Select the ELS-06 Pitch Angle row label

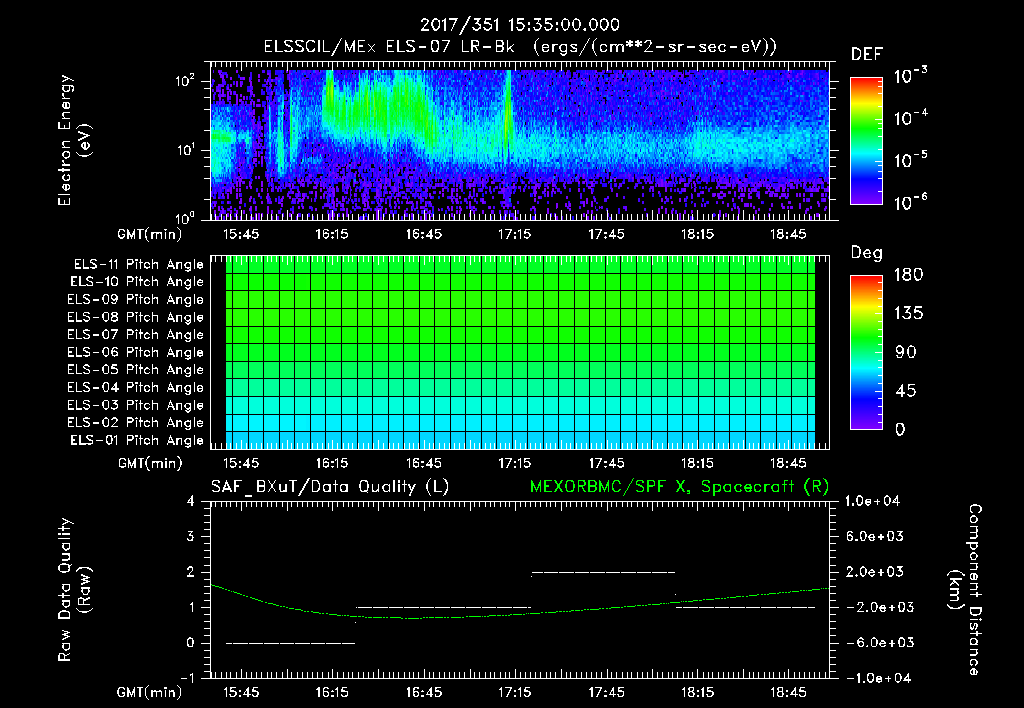(x=135, y=353)
